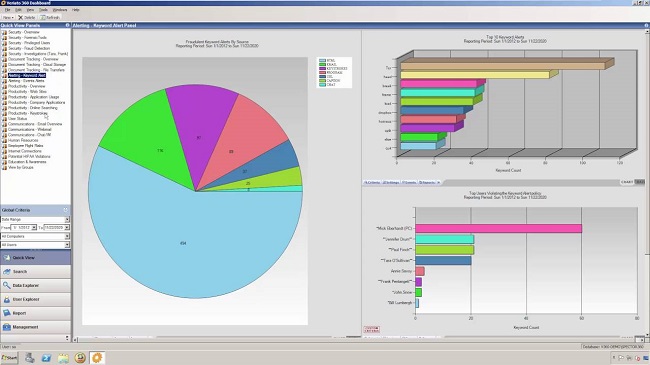The image size is (650, 365).
Task: Select Document Tracking - Overview panel
Action: click(x=33, y=59)
